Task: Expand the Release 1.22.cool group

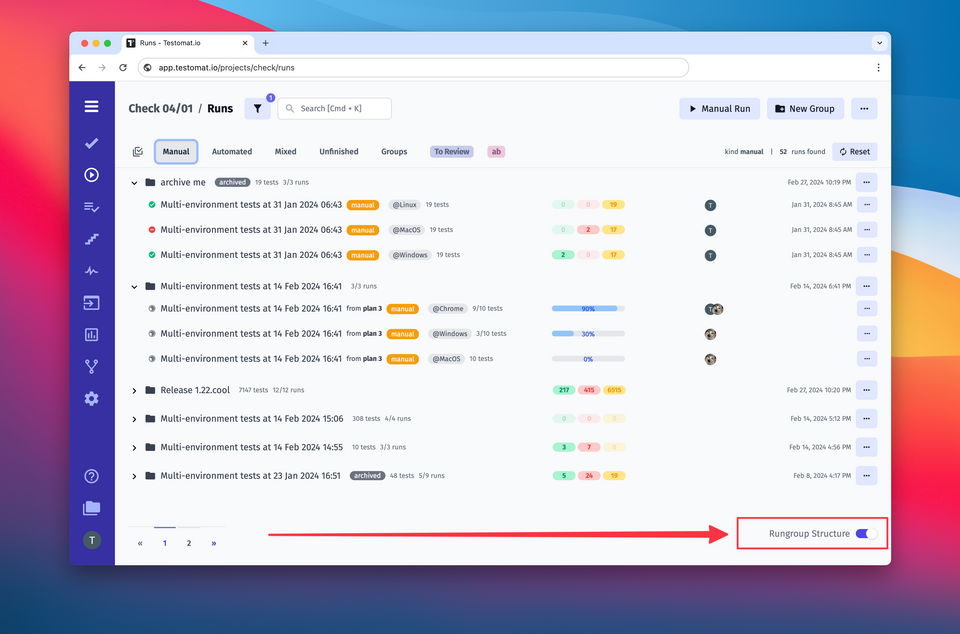Action: pos(134,390)
